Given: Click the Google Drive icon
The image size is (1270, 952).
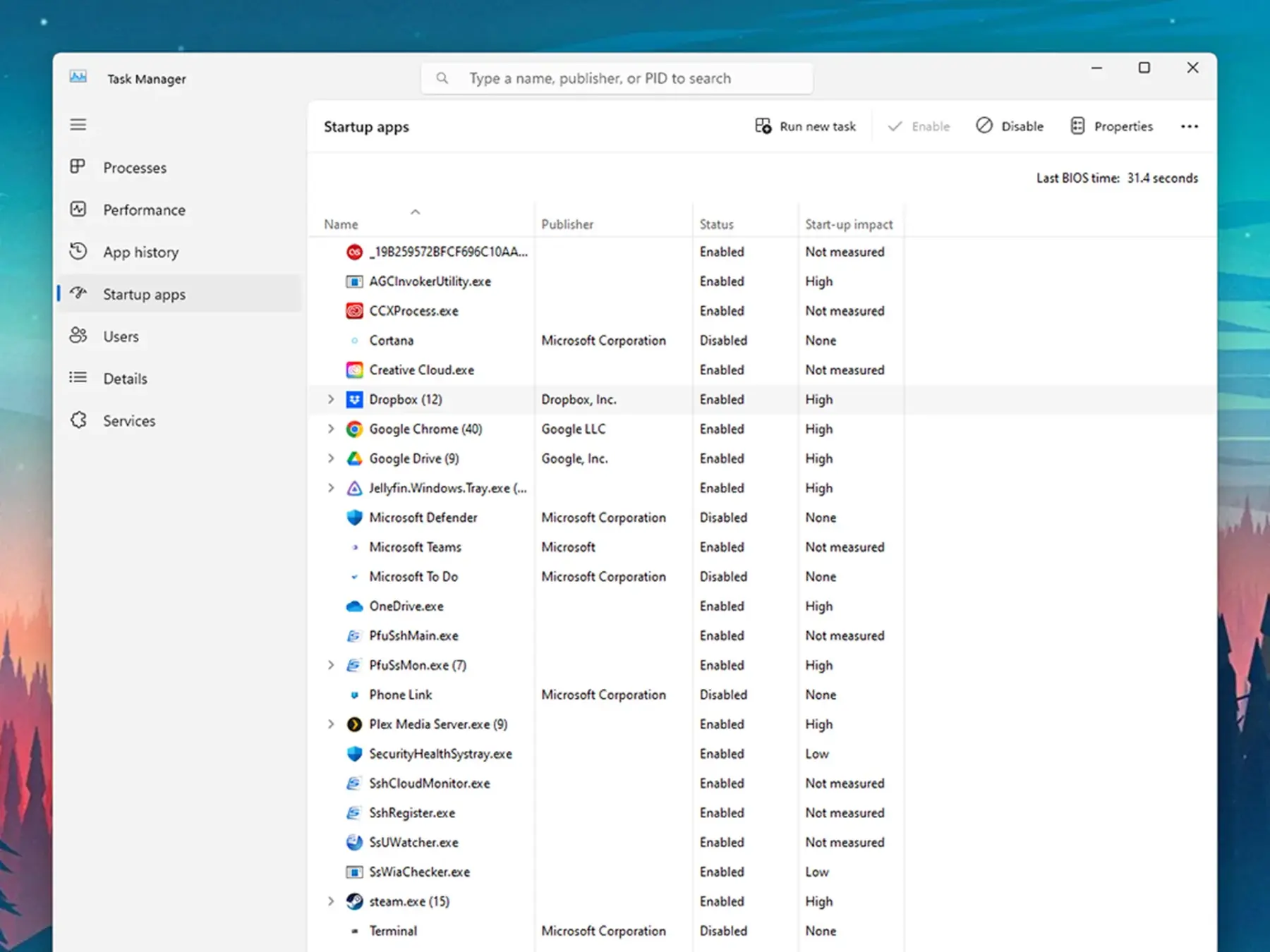Looking at the screenshot, I should pyautogui.click(x=354, y=459).
